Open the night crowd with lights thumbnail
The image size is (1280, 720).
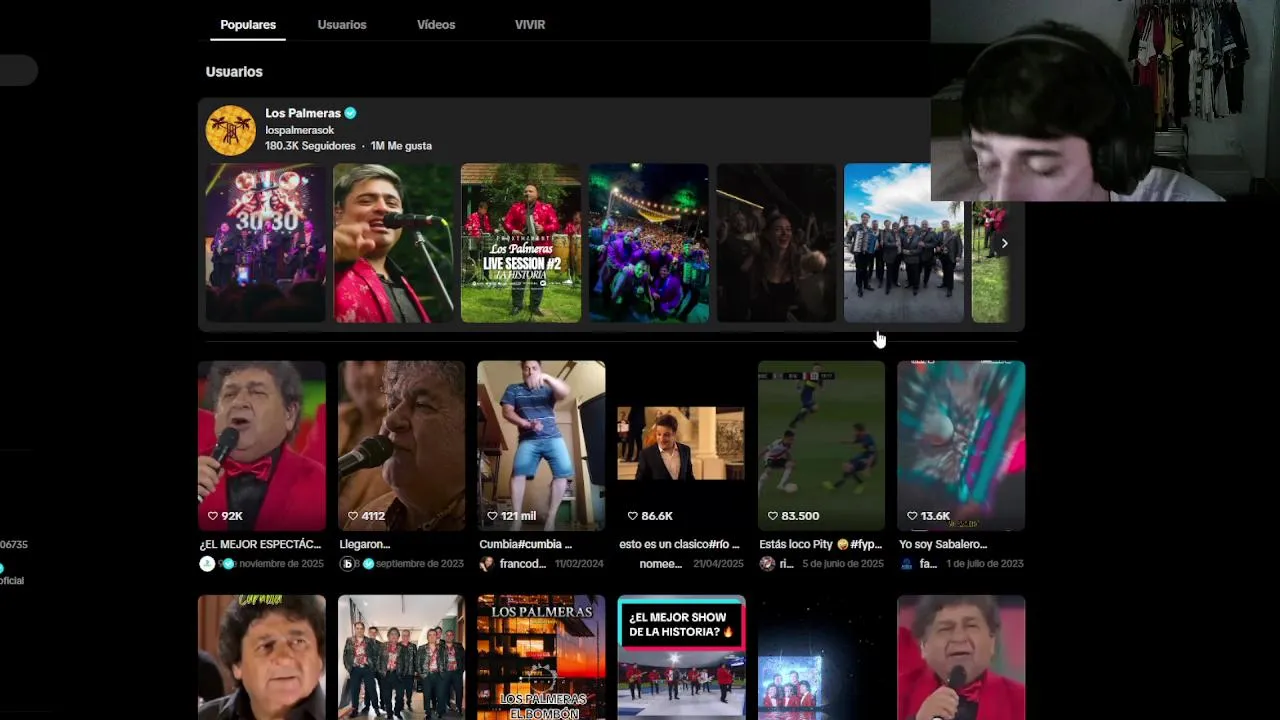click(x=649, y=243)
